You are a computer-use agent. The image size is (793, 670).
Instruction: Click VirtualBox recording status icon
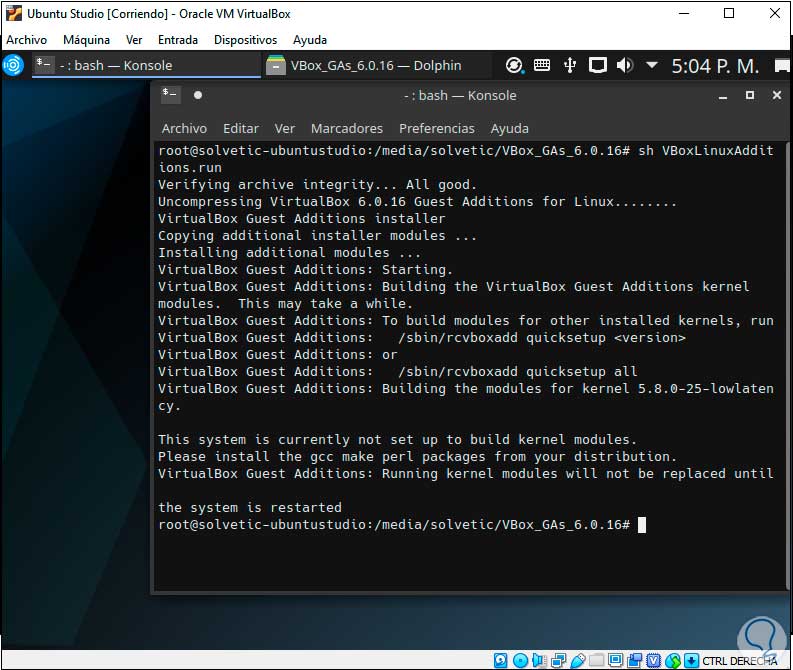(x=634, y=660)
